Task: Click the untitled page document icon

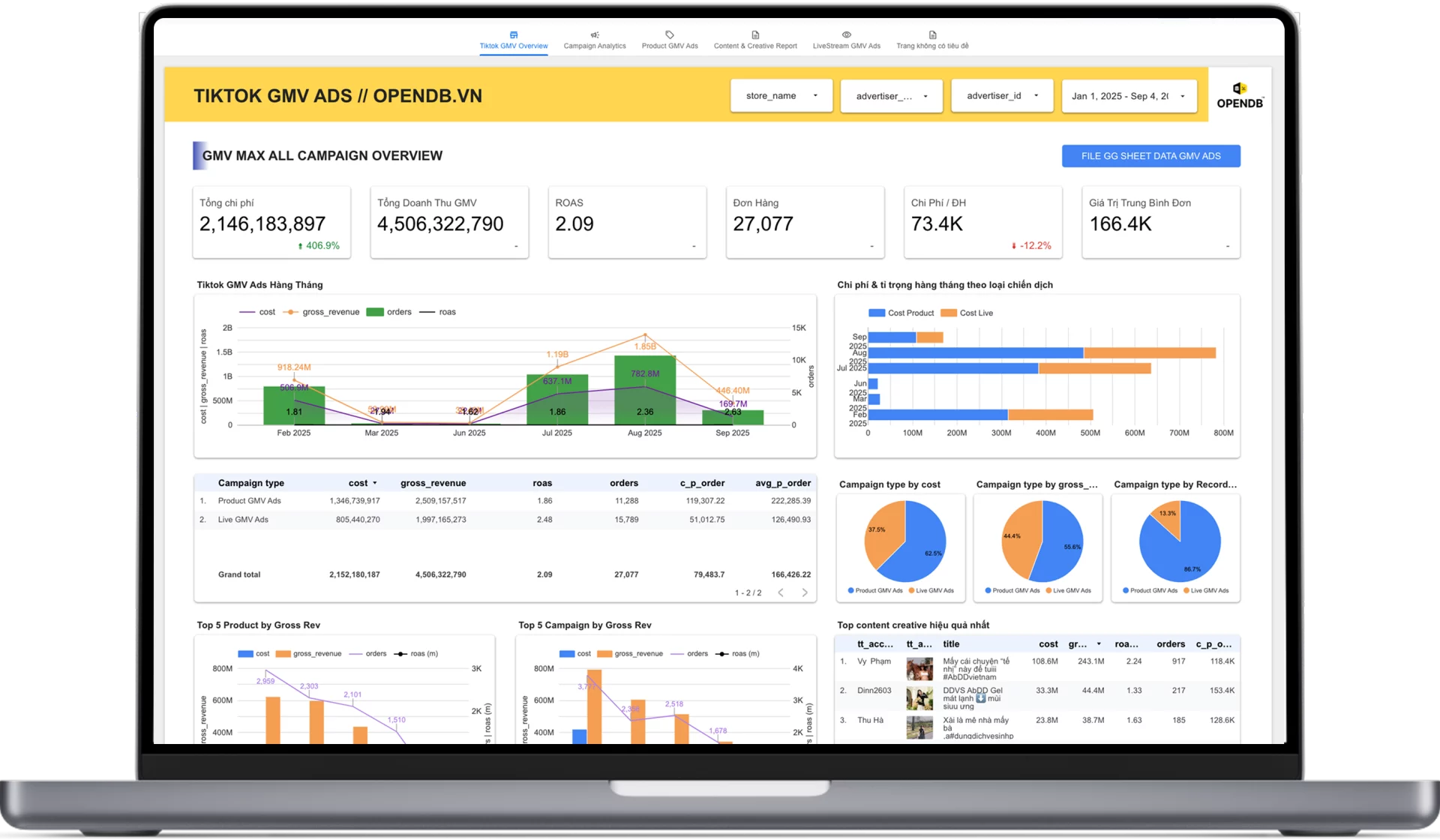Action: [x=932, y=34]
